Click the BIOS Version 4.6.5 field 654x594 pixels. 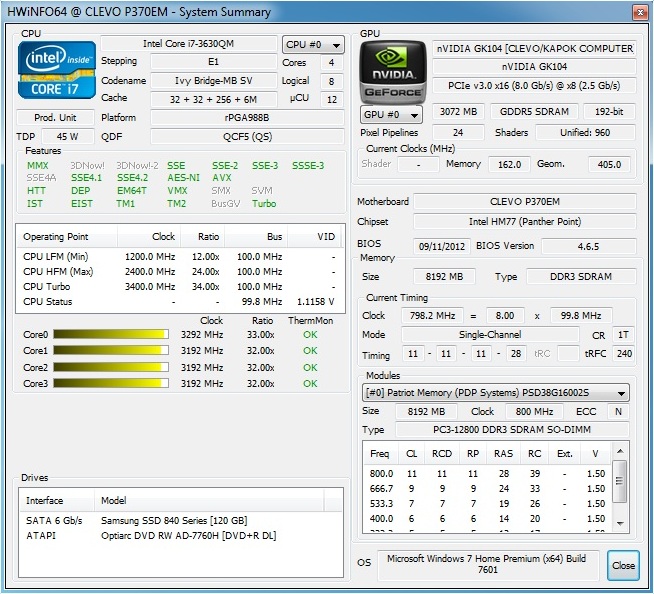coord(589,246)
